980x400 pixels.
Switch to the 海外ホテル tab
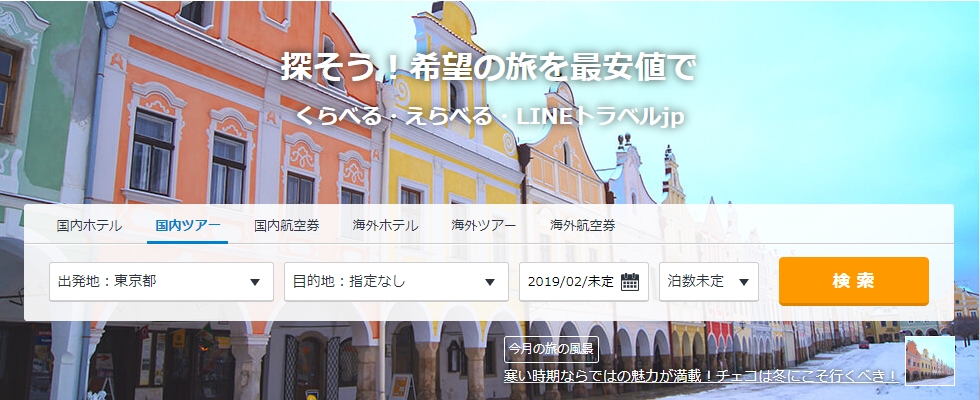point(386,226)
